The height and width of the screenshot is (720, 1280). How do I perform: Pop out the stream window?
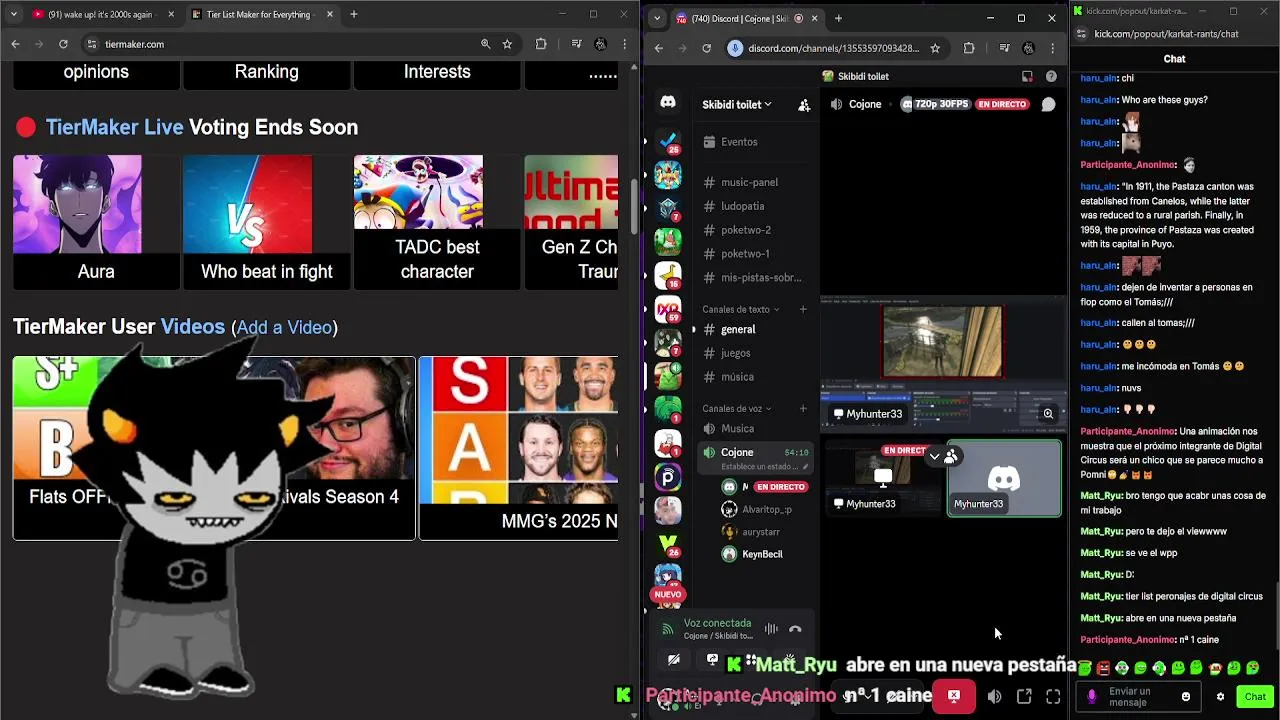(x=1024, y=697)
